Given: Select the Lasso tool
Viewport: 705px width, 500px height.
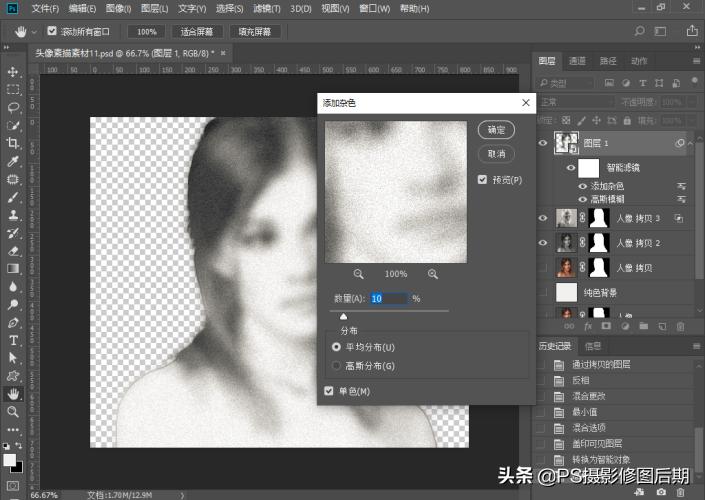Looking at the screenshot, I should [13, 107].
